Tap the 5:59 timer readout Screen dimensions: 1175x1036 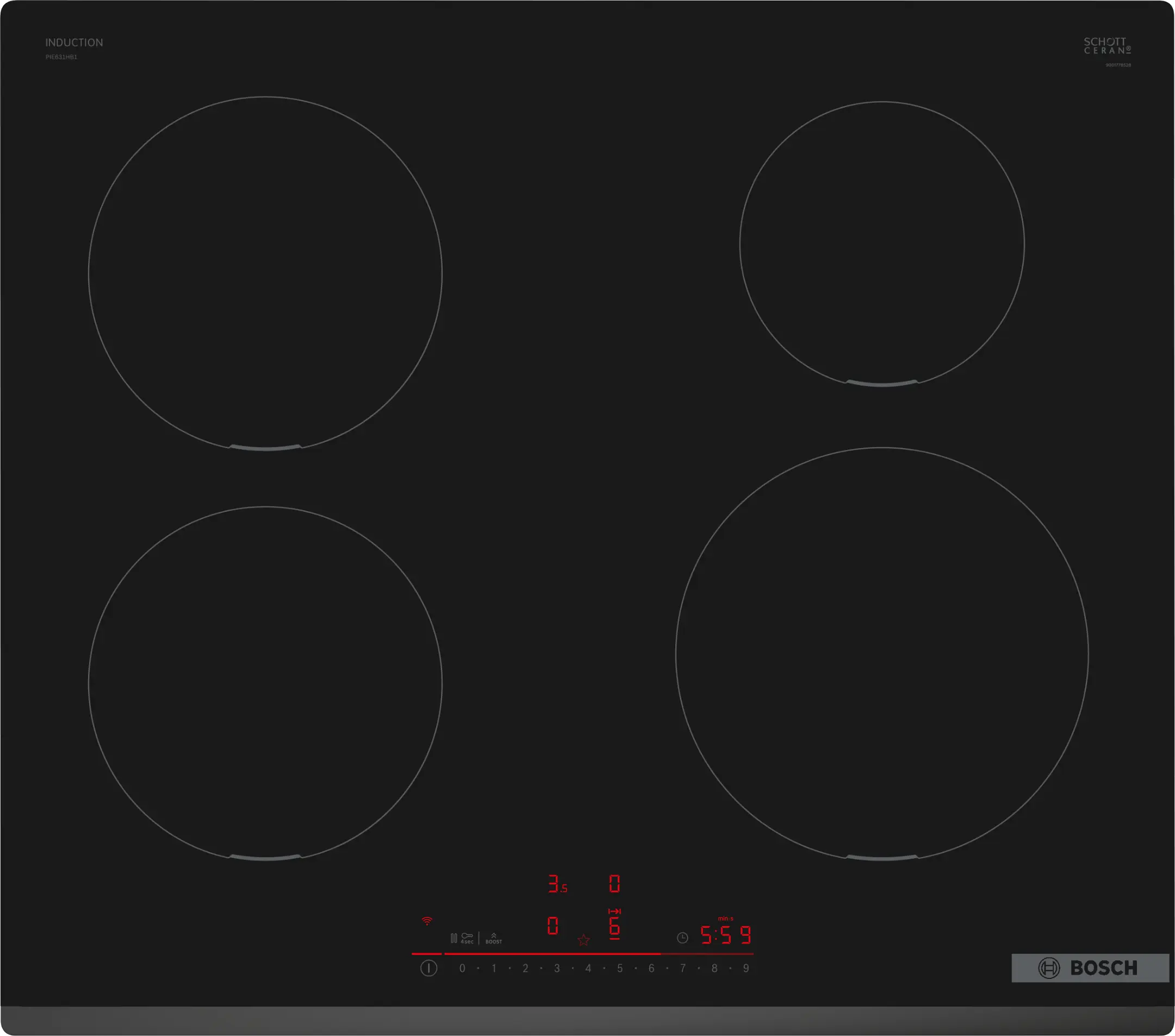(x=725, y=935)
